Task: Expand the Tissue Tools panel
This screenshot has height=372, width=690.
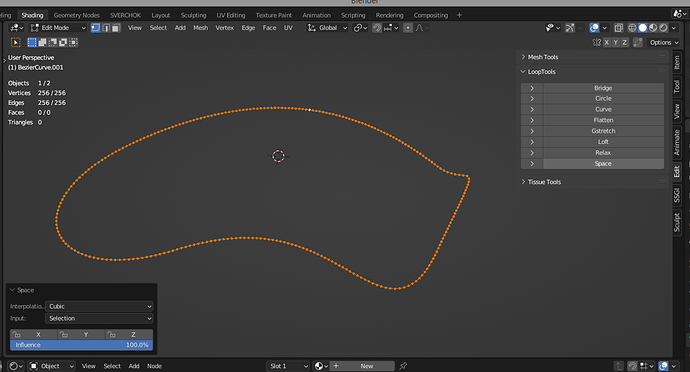Action: tap(592, 182)
